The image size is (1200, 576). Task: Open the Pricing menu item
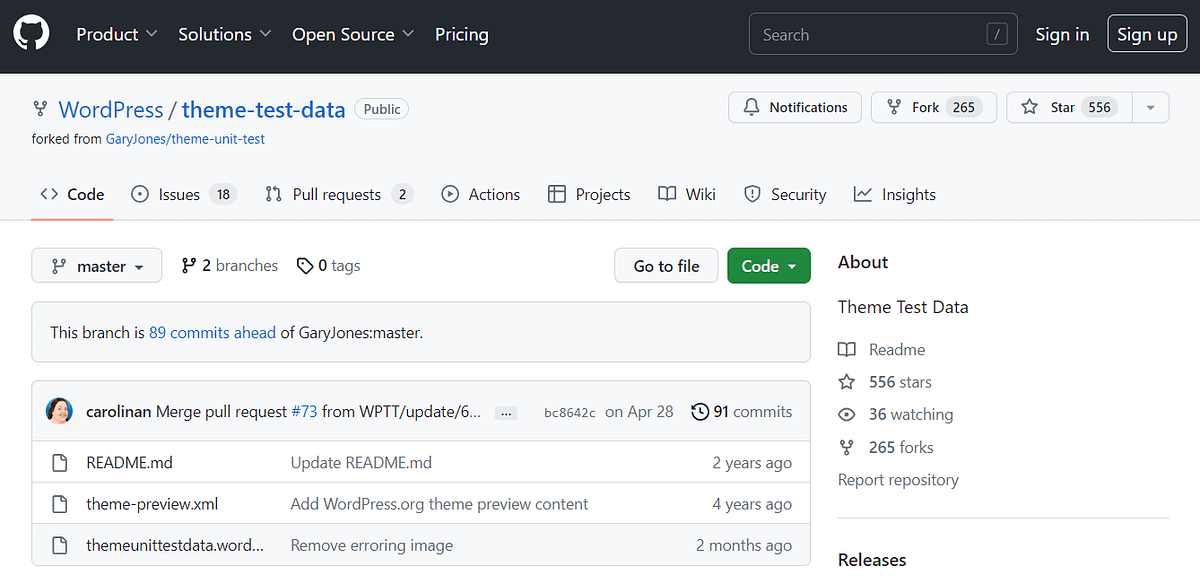461,34
